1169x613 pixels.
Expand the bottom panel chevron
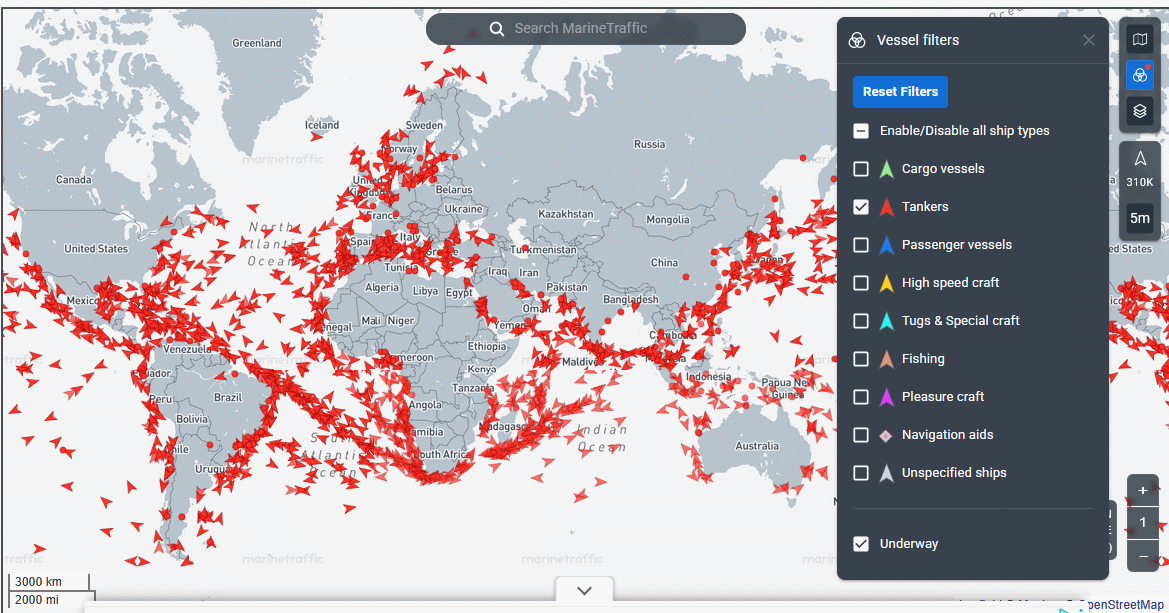click(x=585, y=590)
